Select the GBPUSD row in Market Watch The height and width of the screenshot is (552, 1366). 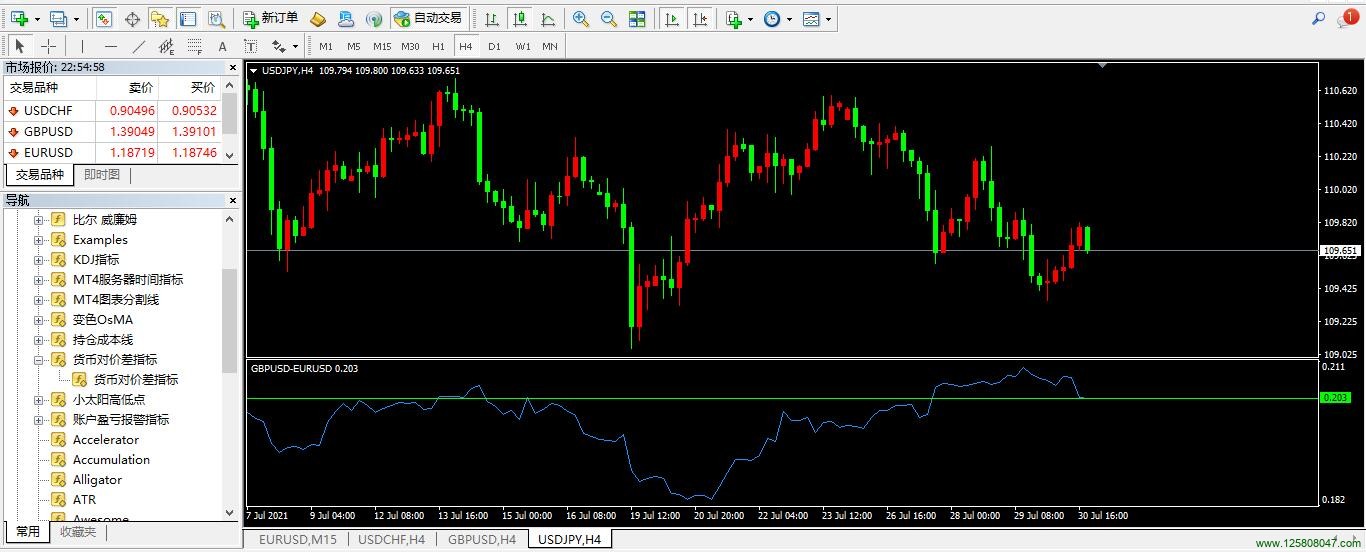click(x=111, y=132)
